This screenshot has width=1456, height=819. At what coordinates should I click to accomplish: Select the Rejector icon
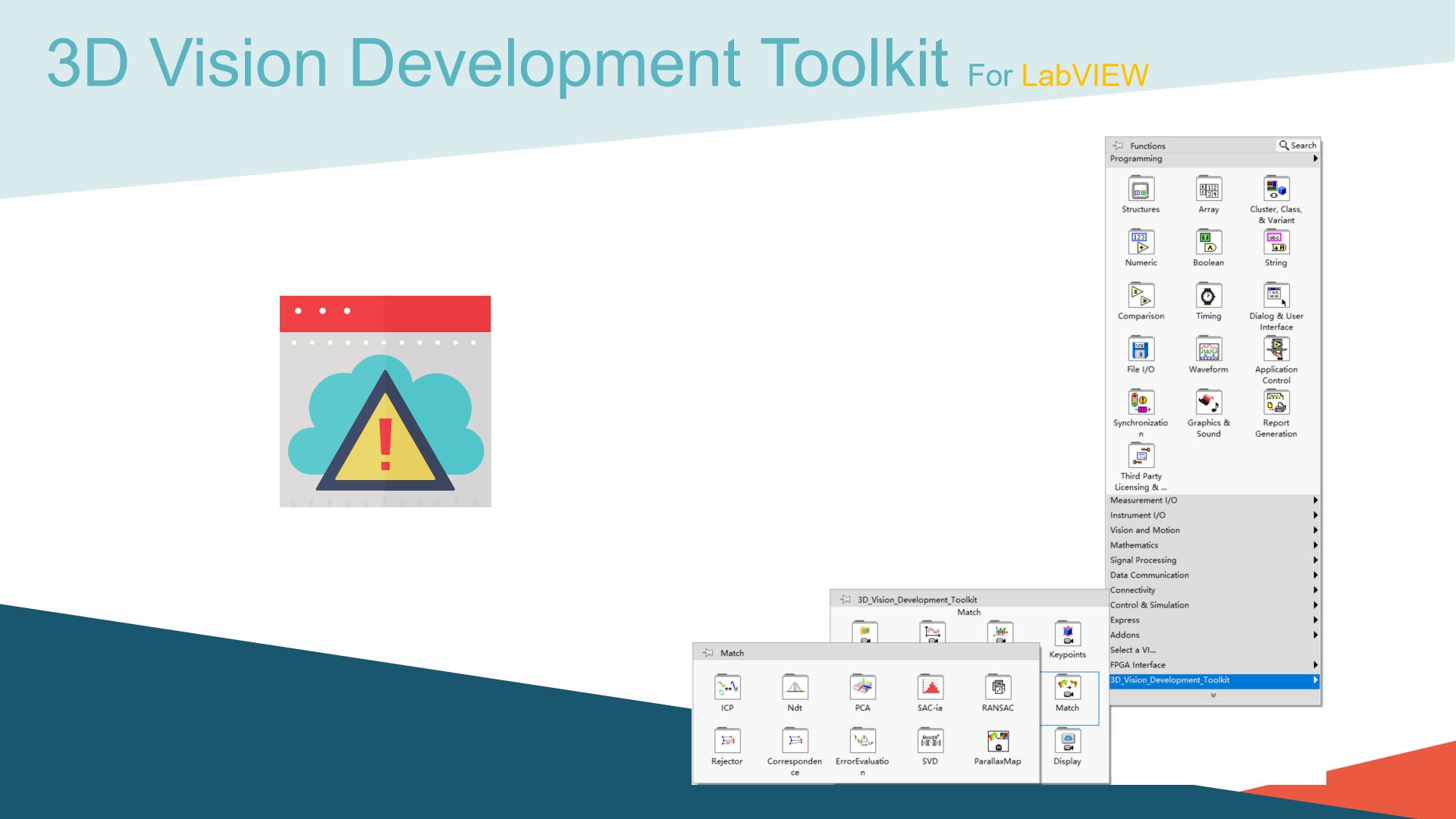726,742
